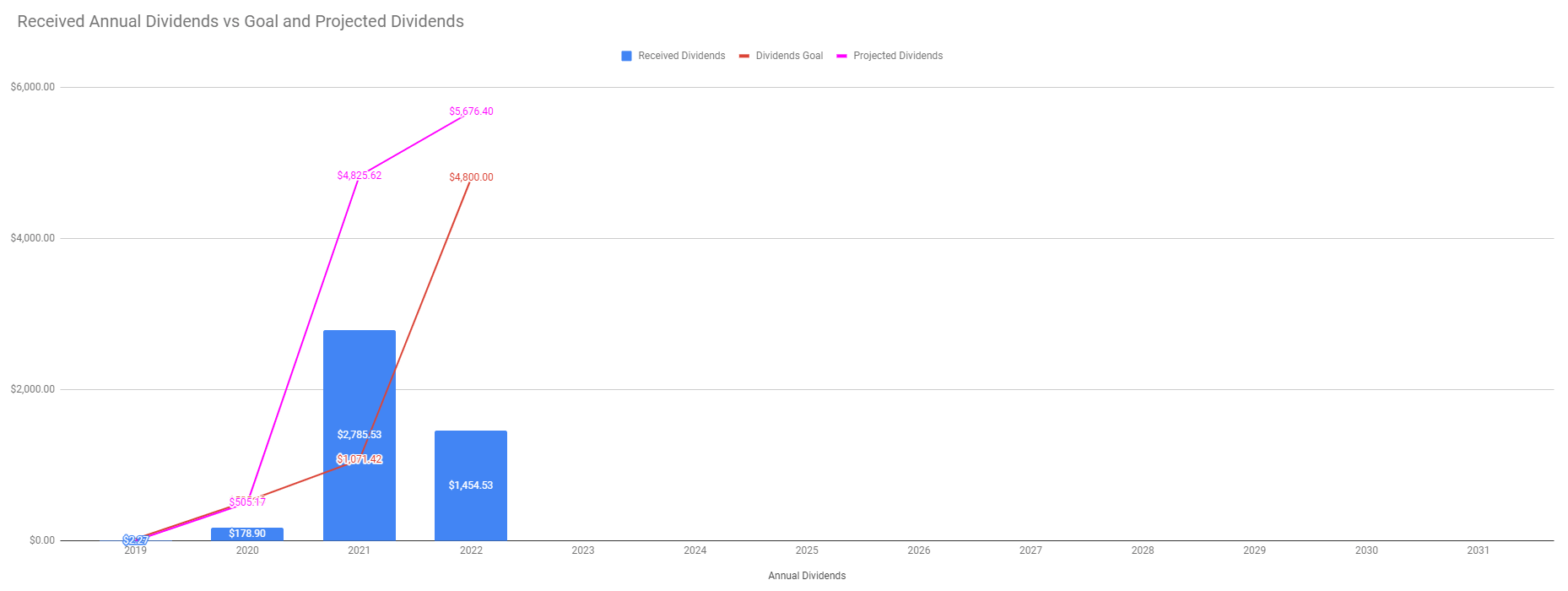Image resolution: width=1568 pixels, height=591 pixels.
Task: Click the $4,825.62 projected data label
Action: 360,176
